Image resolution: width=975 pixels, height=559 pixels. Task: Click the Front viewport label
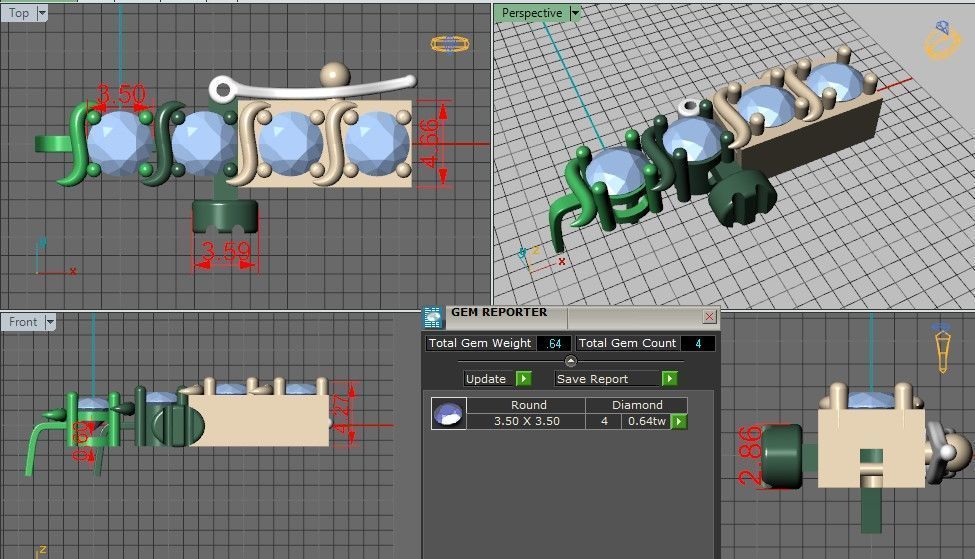coord(23,322)
